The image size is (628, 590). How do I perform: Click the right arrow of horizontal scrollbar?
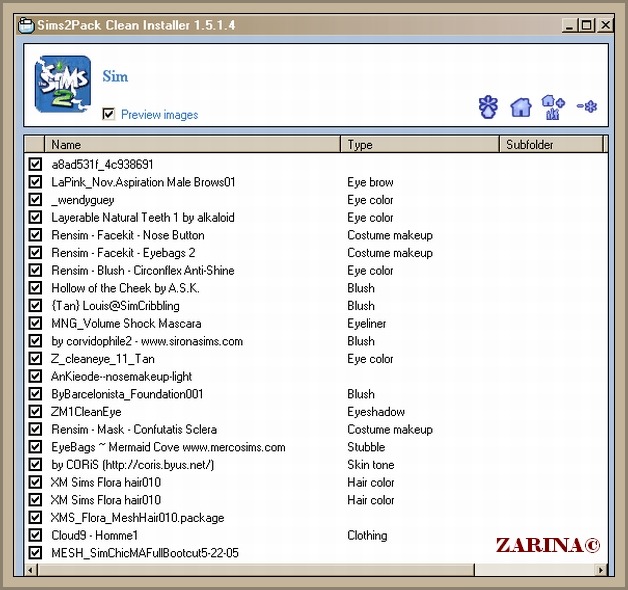600,569
